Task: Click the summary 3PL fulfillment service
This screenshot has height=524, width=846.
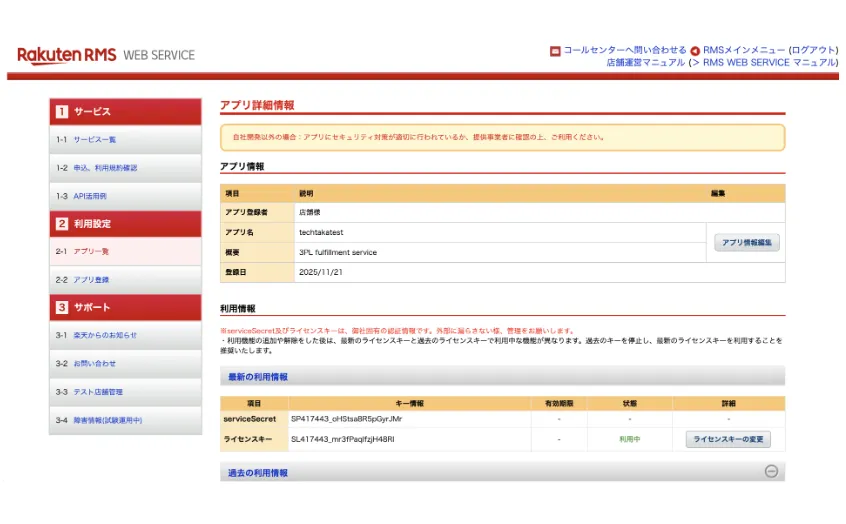Action: [338, 252]
